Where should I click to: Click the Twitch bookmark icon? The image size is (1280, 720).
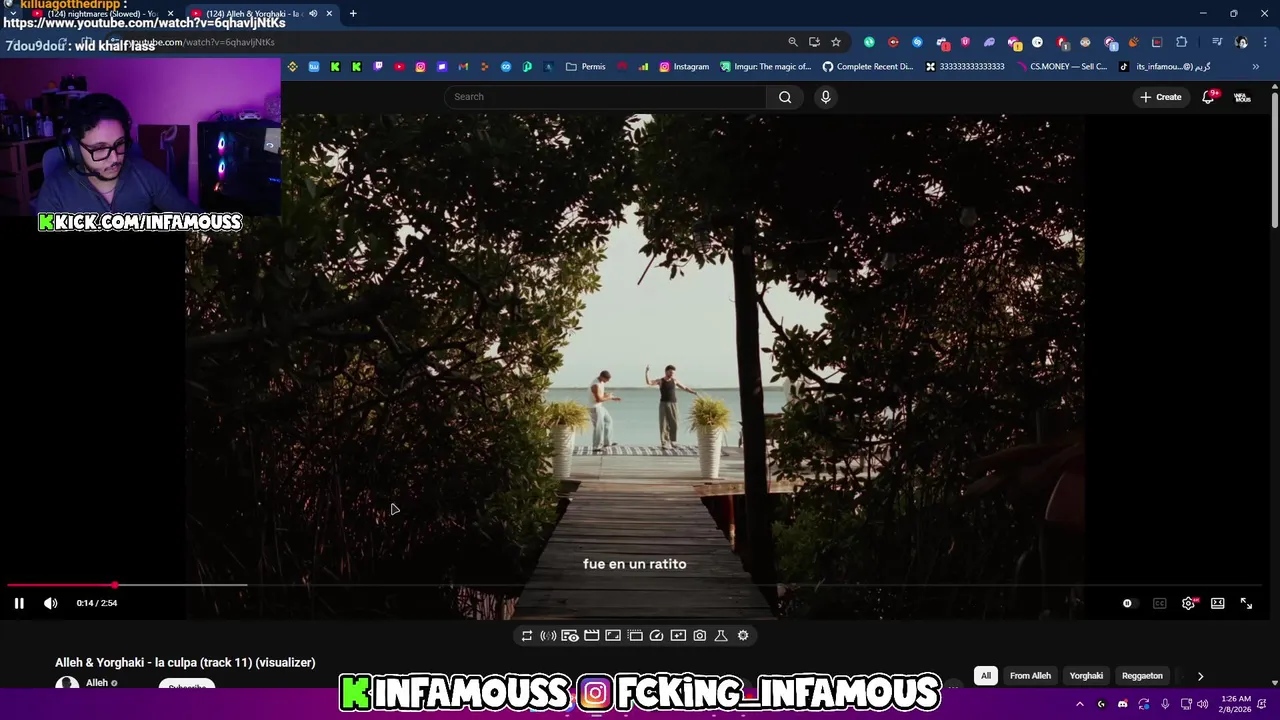point(378,67)
